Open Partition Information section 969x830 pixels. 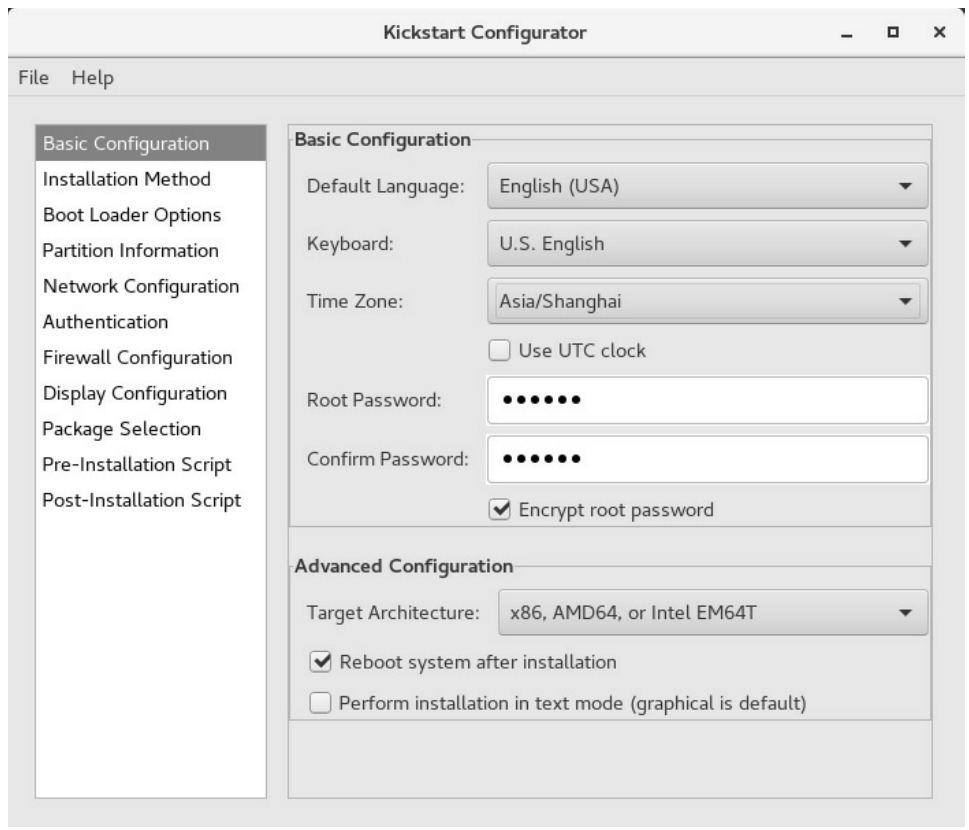[x=130, y=250]
